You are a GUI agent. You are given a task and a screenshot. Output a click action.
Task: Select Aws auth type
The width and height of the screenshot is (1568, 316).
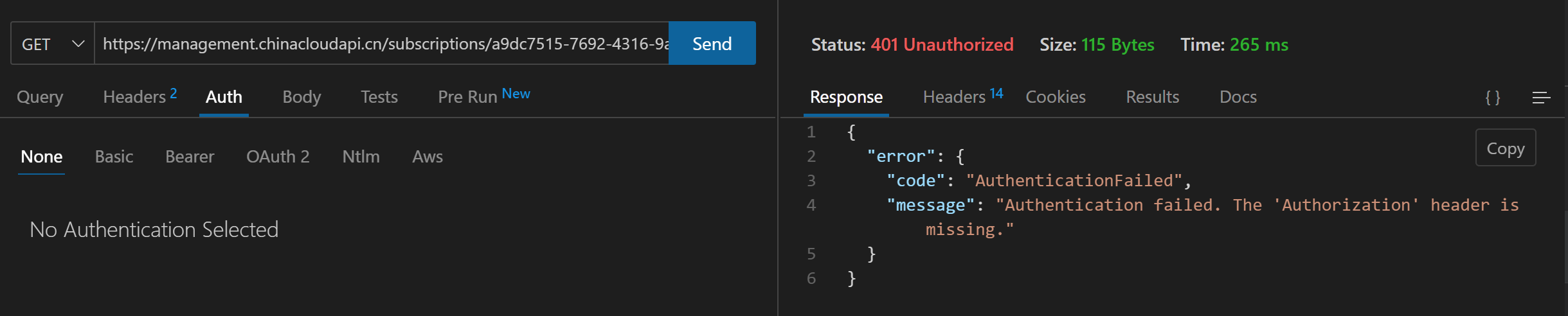pyautogui.click(x=428, y=157)
